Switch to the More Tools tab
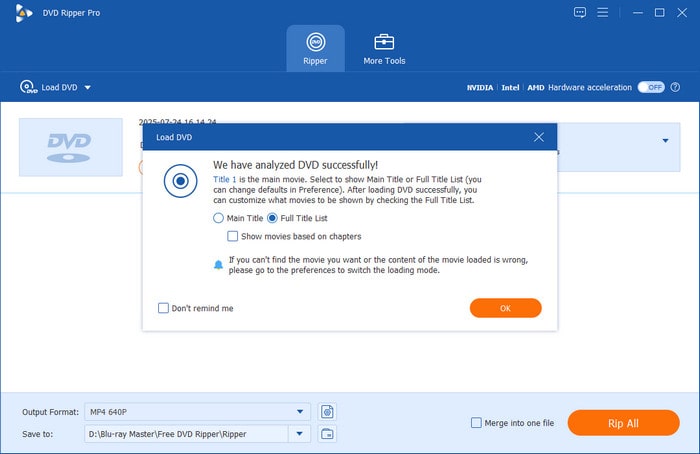This screenshot has height=454, width=700. point(384,48)
